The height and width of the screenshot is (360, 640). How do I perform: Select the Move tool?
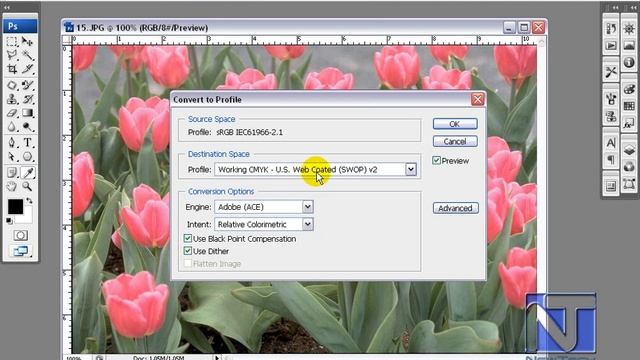(27, 41)
